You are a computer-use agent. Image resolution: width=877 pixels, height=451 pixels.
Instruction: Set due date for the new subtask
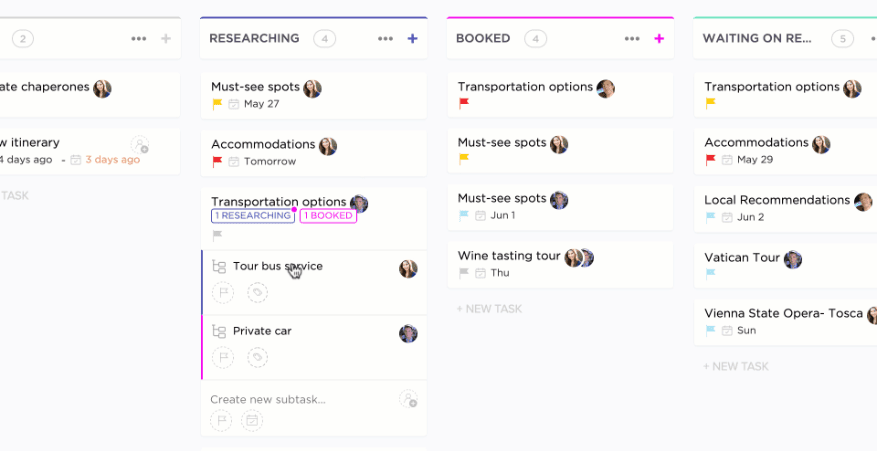(x=252, y=421)
